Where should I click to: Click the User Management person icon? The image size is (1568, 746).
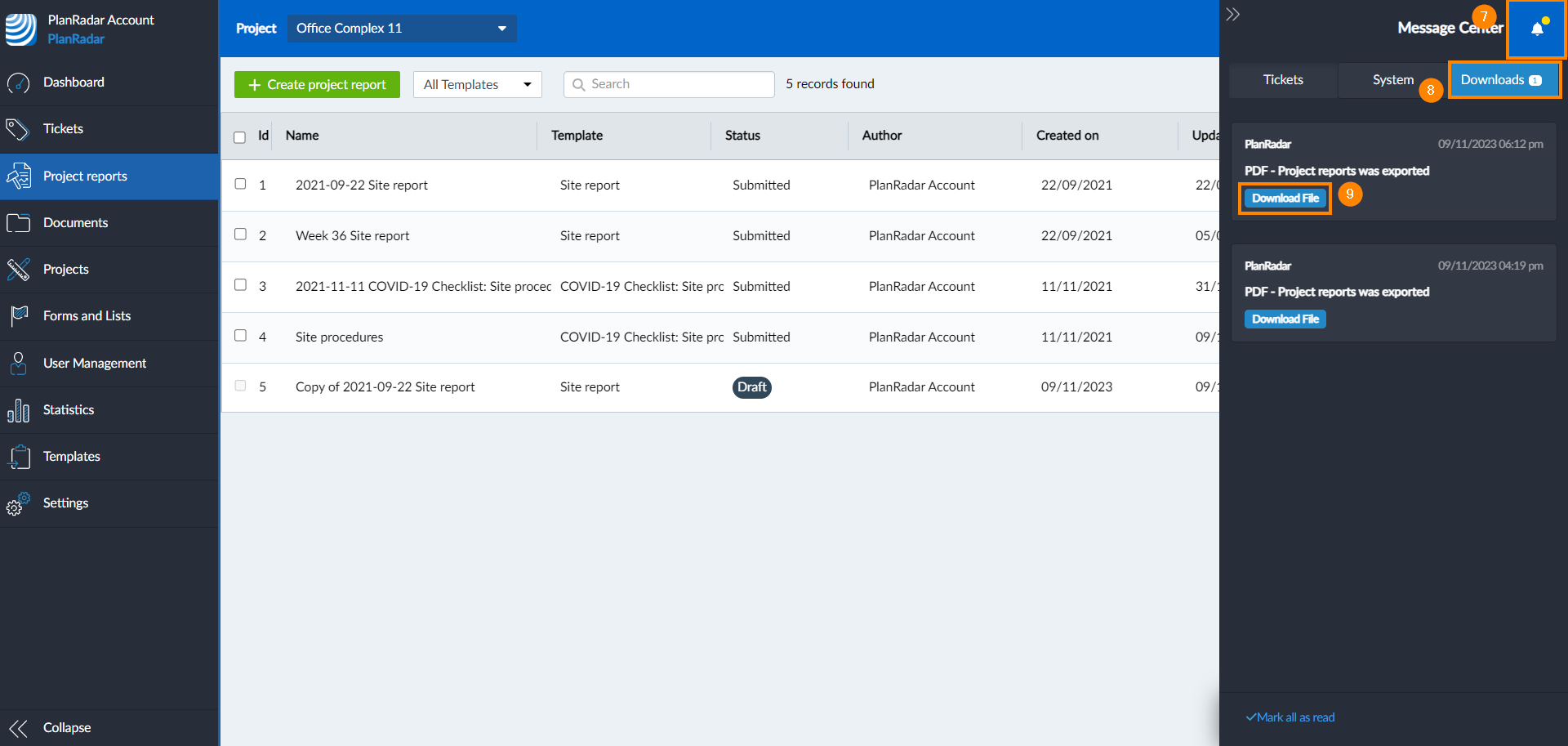click(x=18, y=364)
